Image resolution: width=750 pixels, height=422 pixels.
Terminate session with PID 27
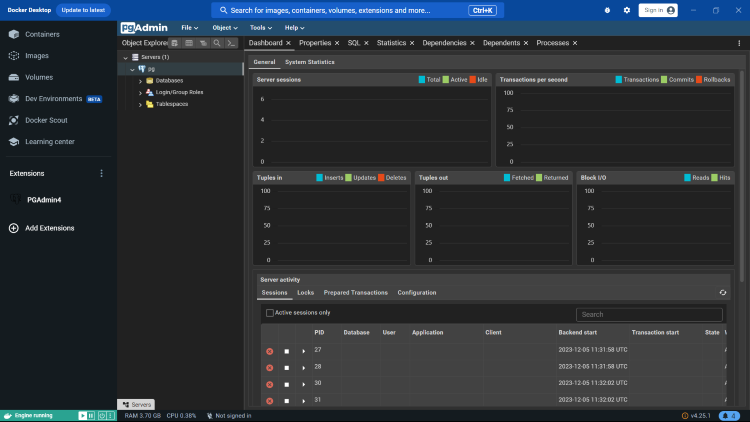[x=269, y=351]
